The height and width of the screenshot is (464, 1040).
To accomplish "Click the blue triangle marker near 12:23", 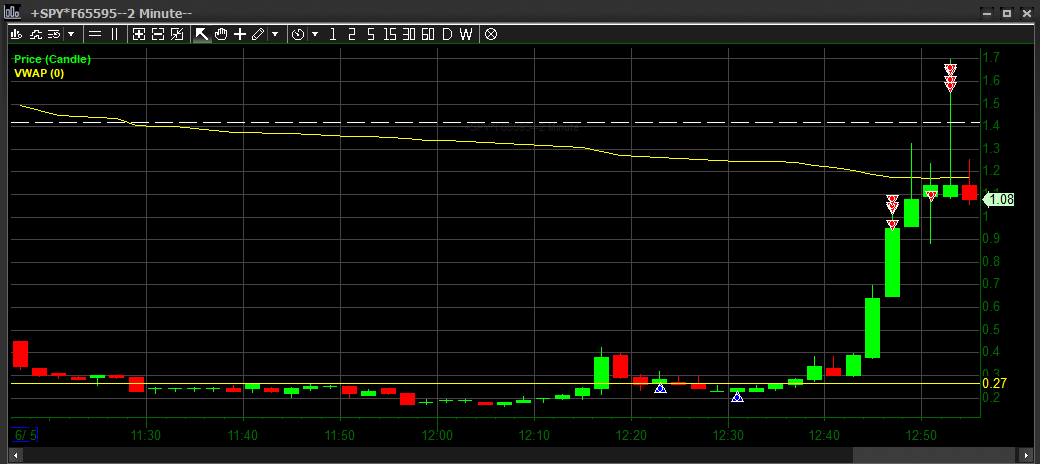I will pyautogui.click(x=660, y=388).
